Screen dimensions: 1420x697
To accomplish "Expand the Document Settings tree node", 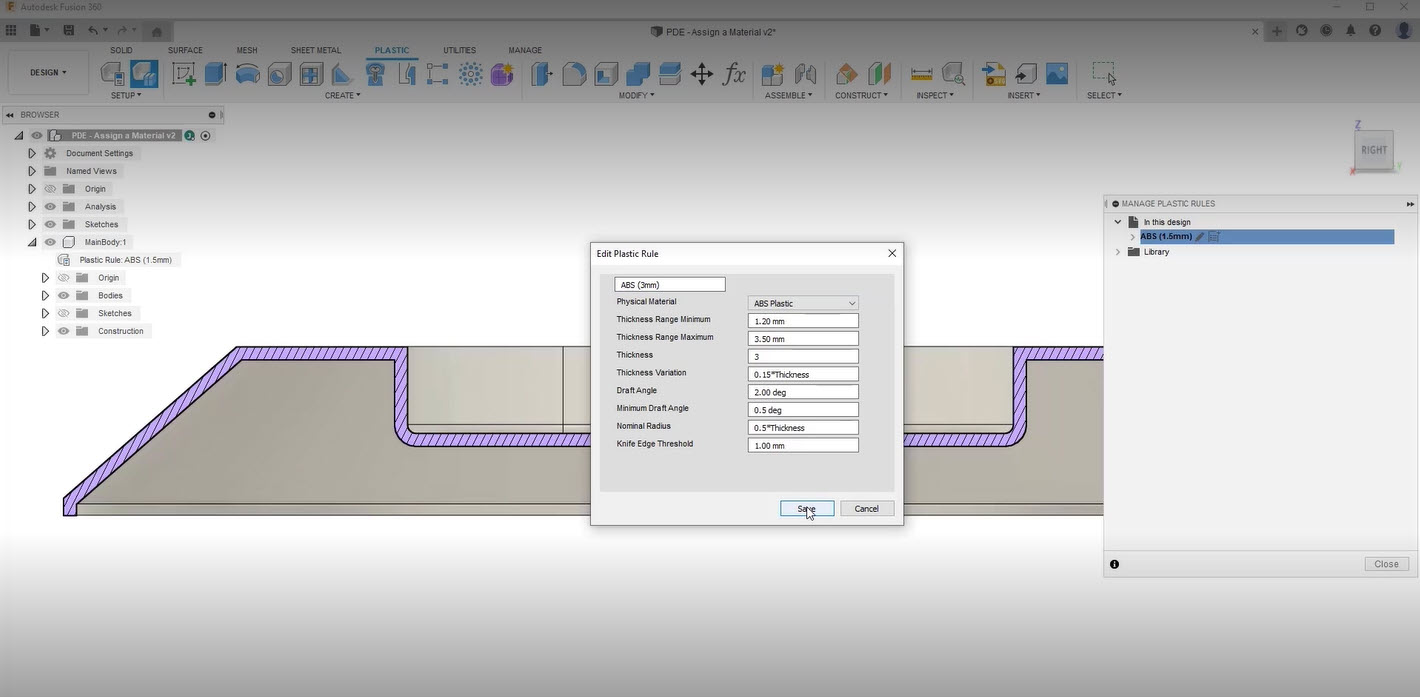I will tap(32, 154).
